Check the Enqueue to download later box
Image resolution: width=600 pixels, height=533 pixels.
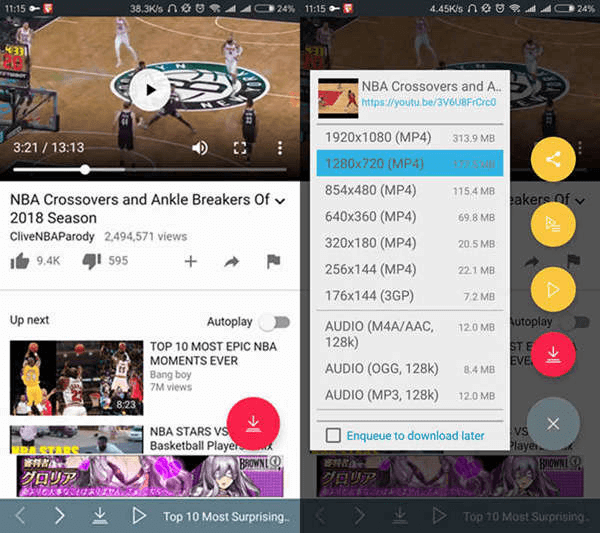click(333, 435)
